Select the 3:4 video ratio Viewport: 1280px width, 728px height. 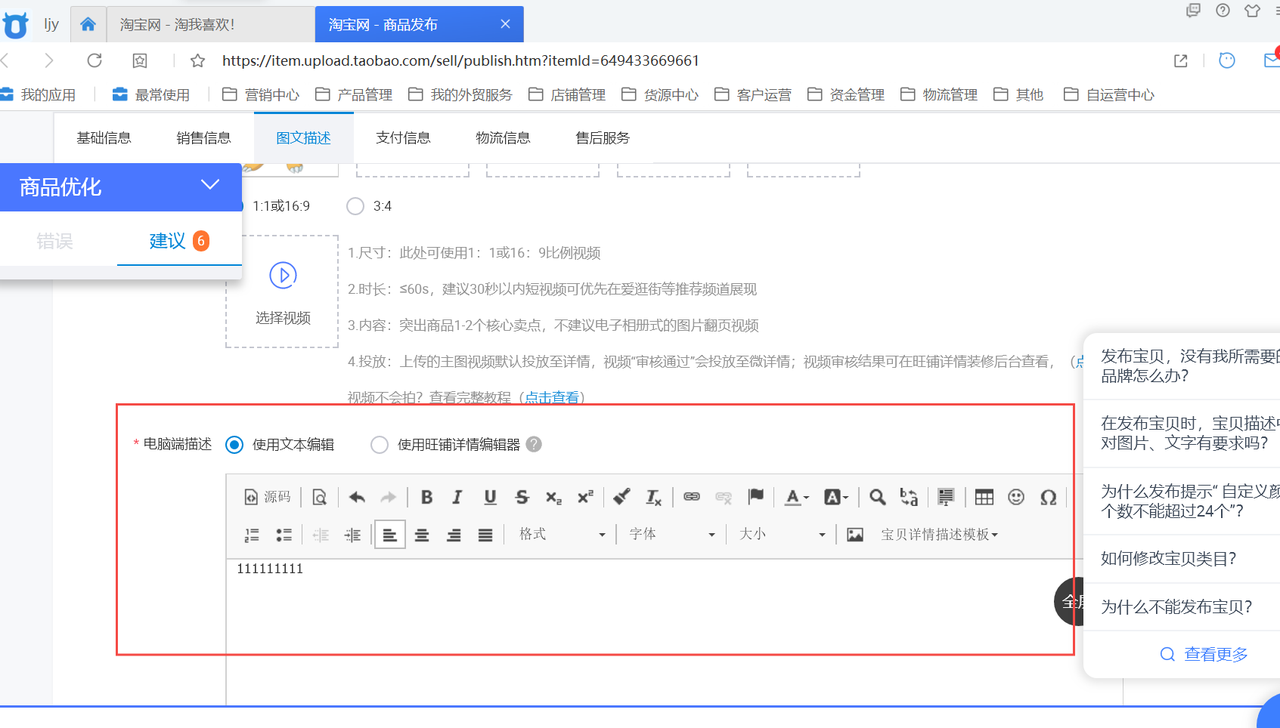pyautogui.click(x=355, y=206)
